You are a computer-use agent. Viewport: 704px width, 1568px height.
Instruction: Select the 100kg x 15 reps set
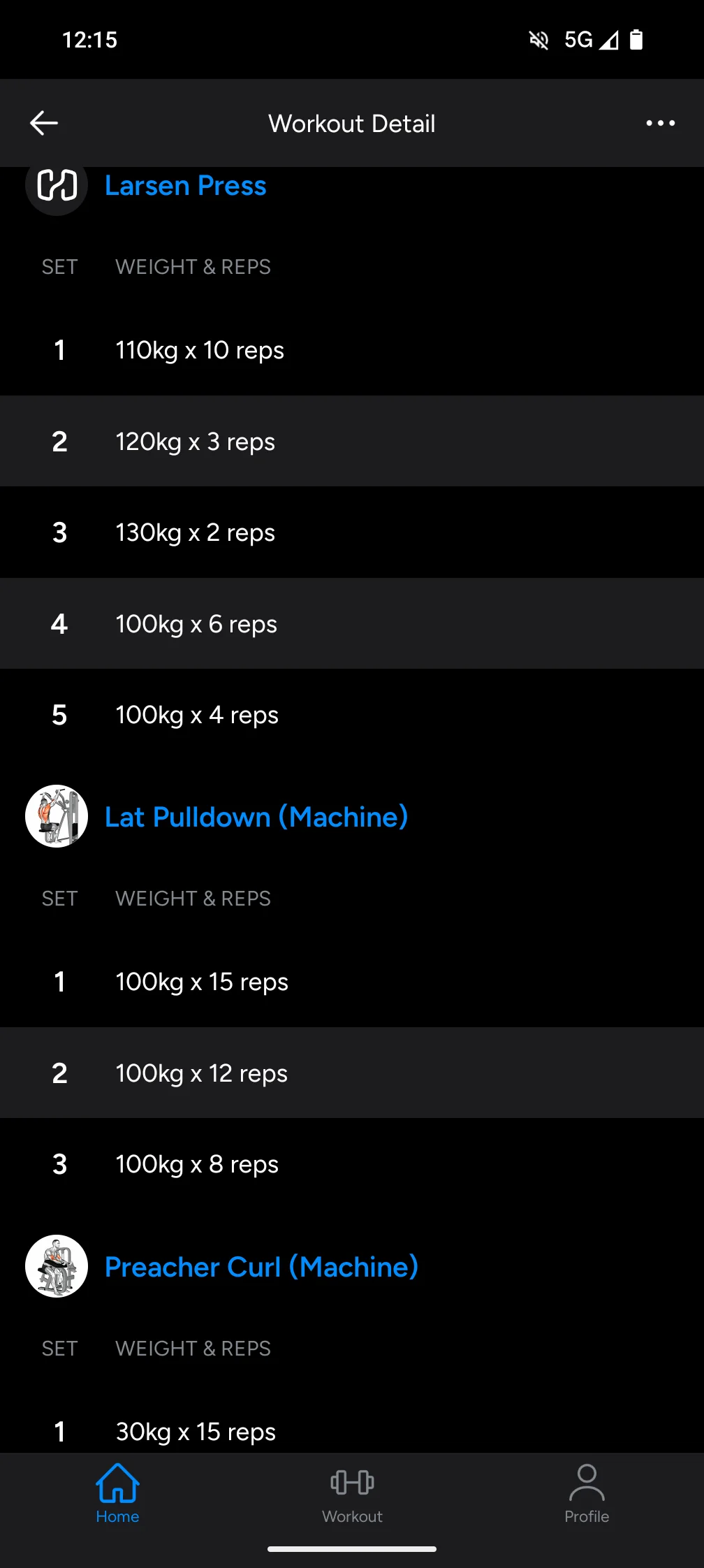click(202, 982)
